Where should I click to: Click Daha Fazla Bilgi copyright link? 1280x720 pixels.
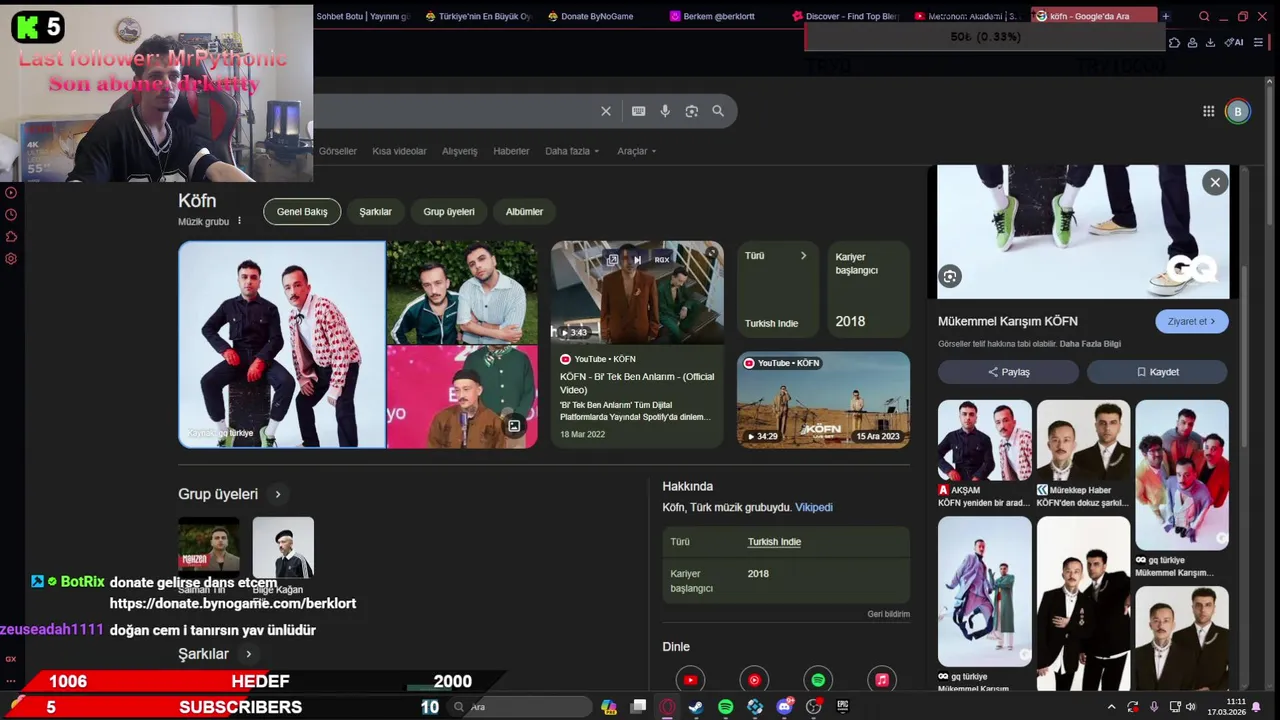[x=1090, y=344]
